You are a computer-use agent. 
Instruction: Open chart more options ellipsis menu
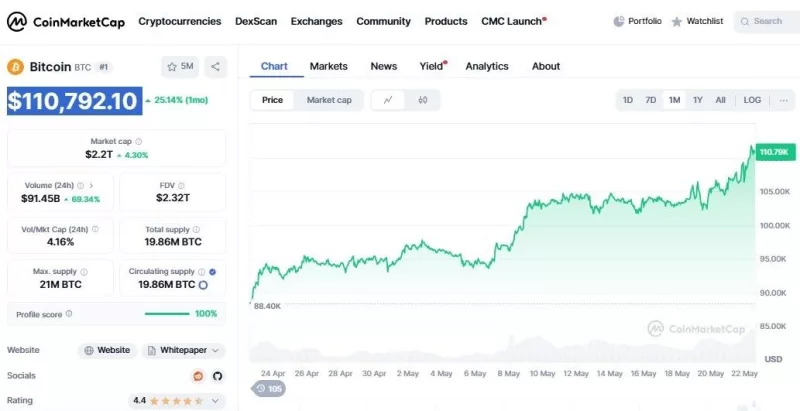click(783, 100)
